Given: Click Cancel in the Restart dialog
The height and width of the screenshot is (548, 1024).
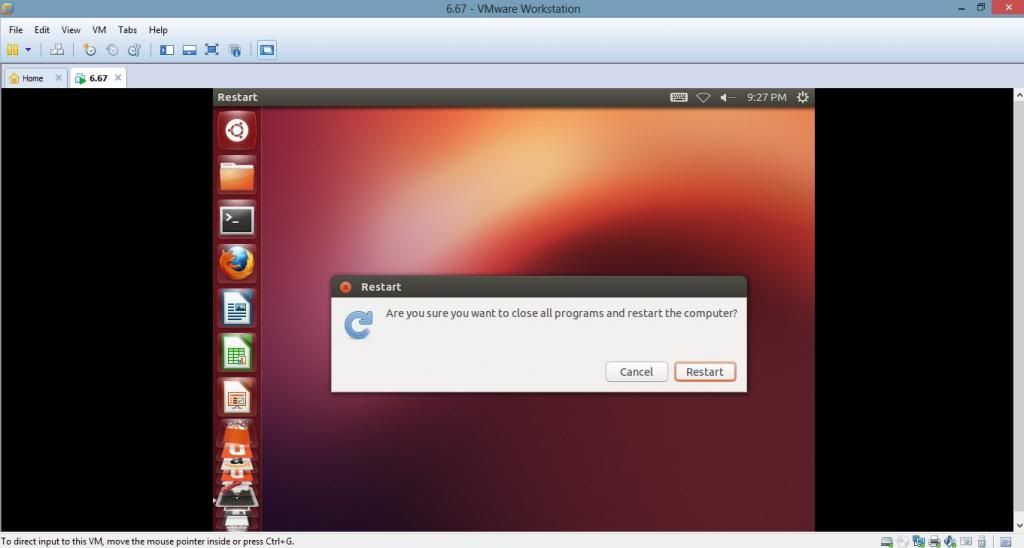Looking at the screenshot, I should [x=636, y=372].
